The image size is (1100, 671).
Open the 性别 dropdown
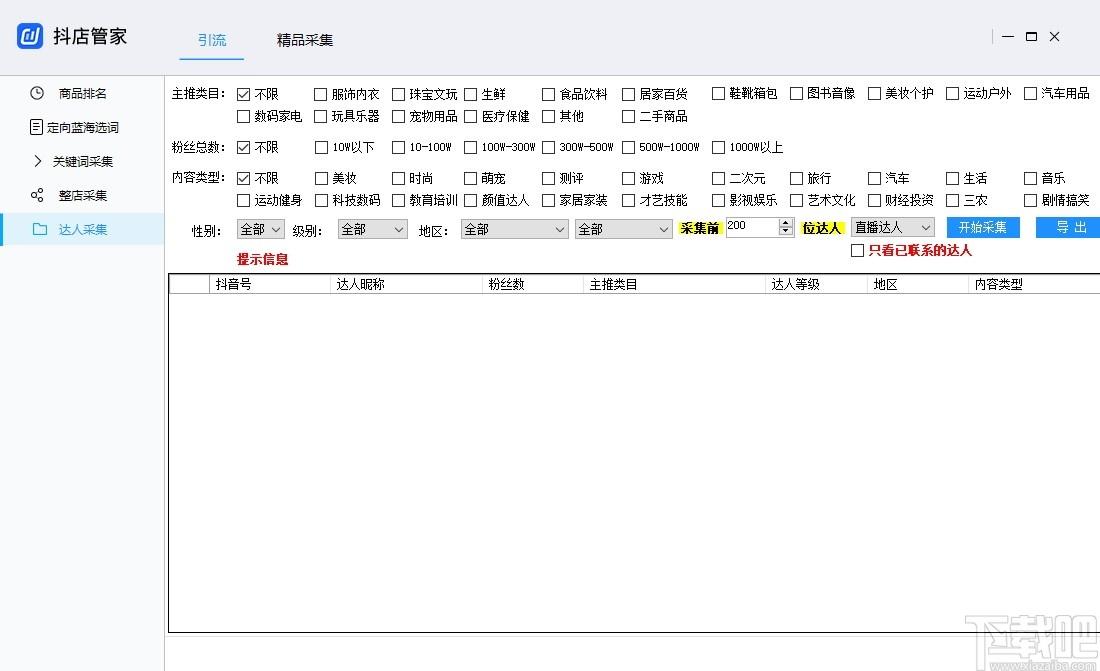[260, 230]
